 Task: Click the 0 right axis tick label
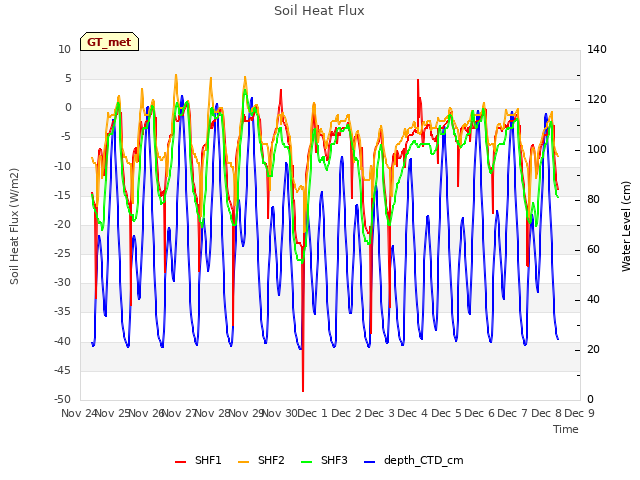590,400
